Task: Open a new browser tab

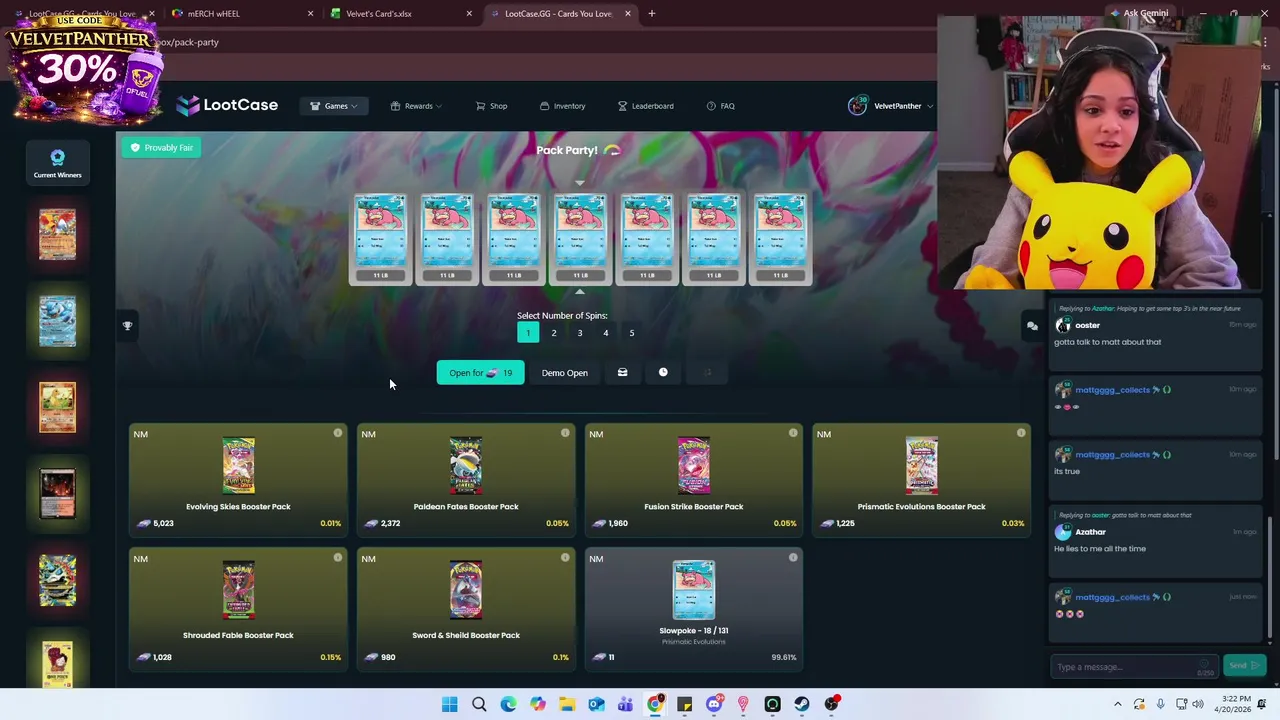Action: (x=651, y=13)
